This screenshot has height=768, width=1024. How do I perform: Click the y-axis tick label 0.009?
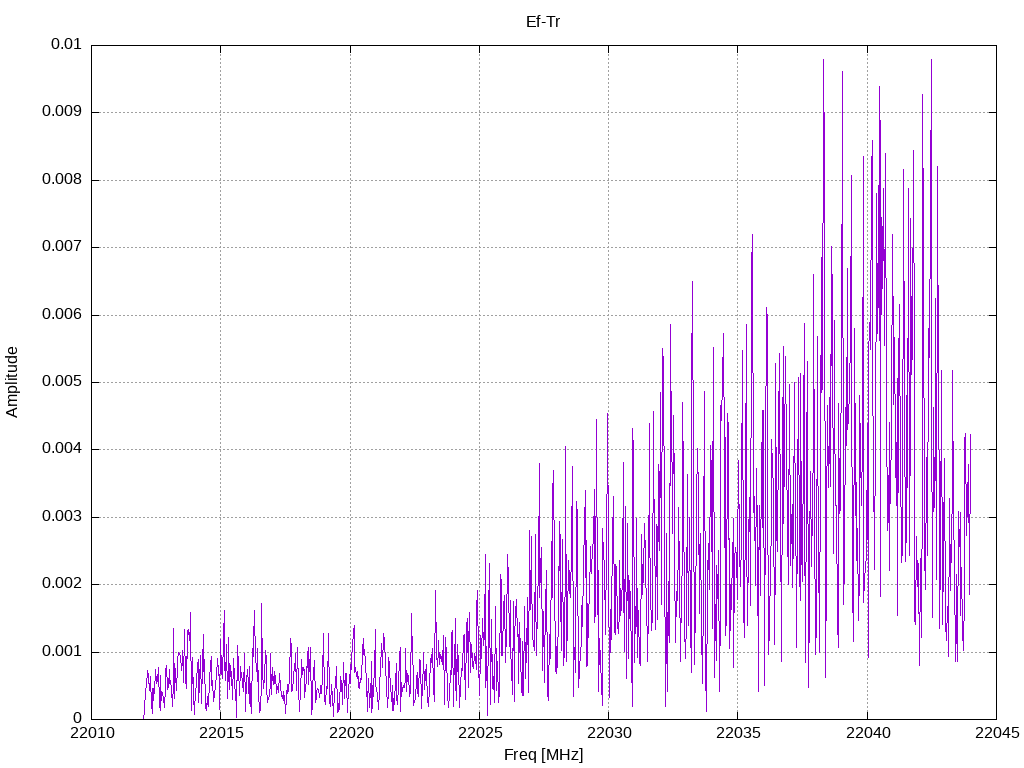pos(62,112)
